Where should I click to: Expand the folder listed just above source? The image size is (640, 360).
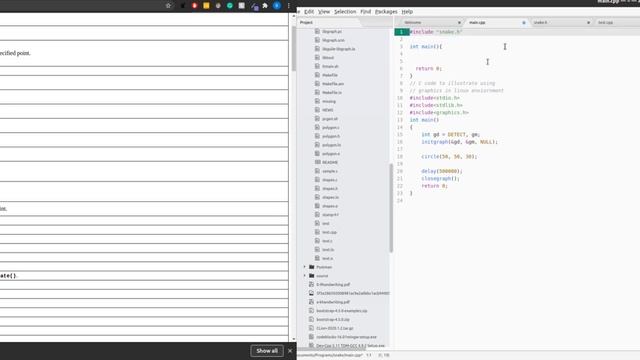point(304,267)
